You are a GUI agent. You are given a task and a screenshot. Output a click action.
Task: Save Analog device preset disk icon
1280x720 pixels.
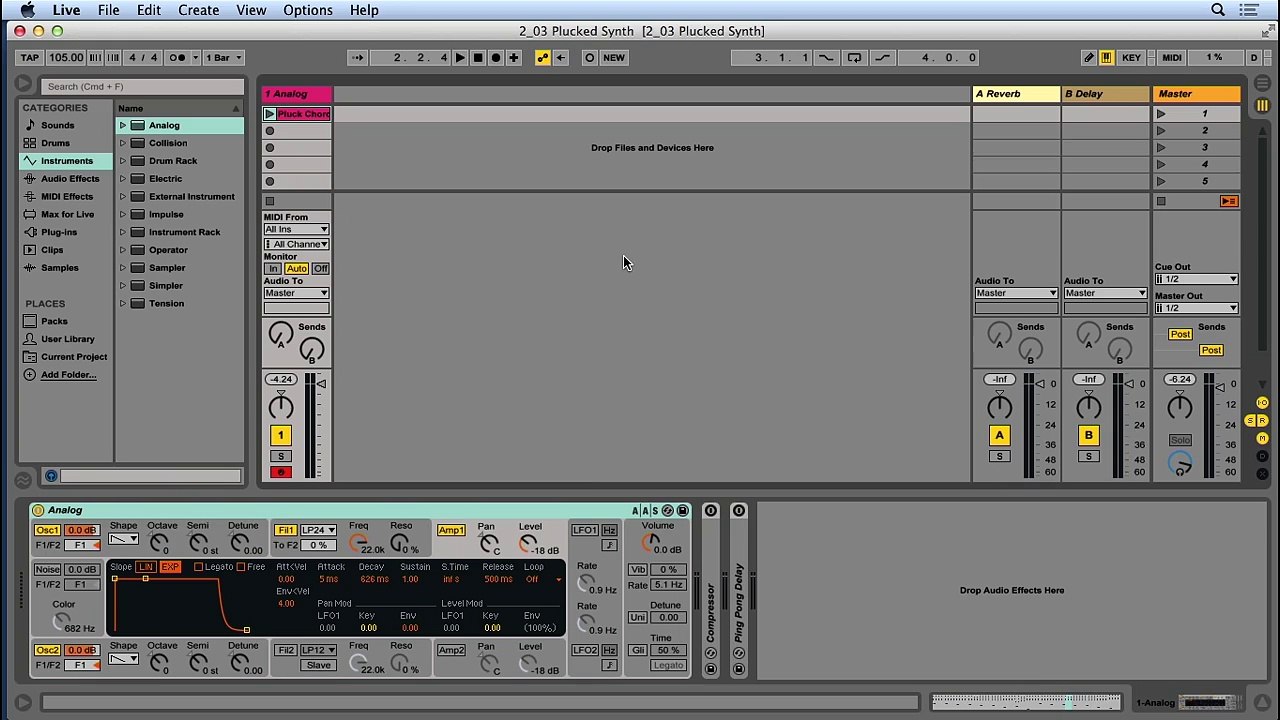682,511
